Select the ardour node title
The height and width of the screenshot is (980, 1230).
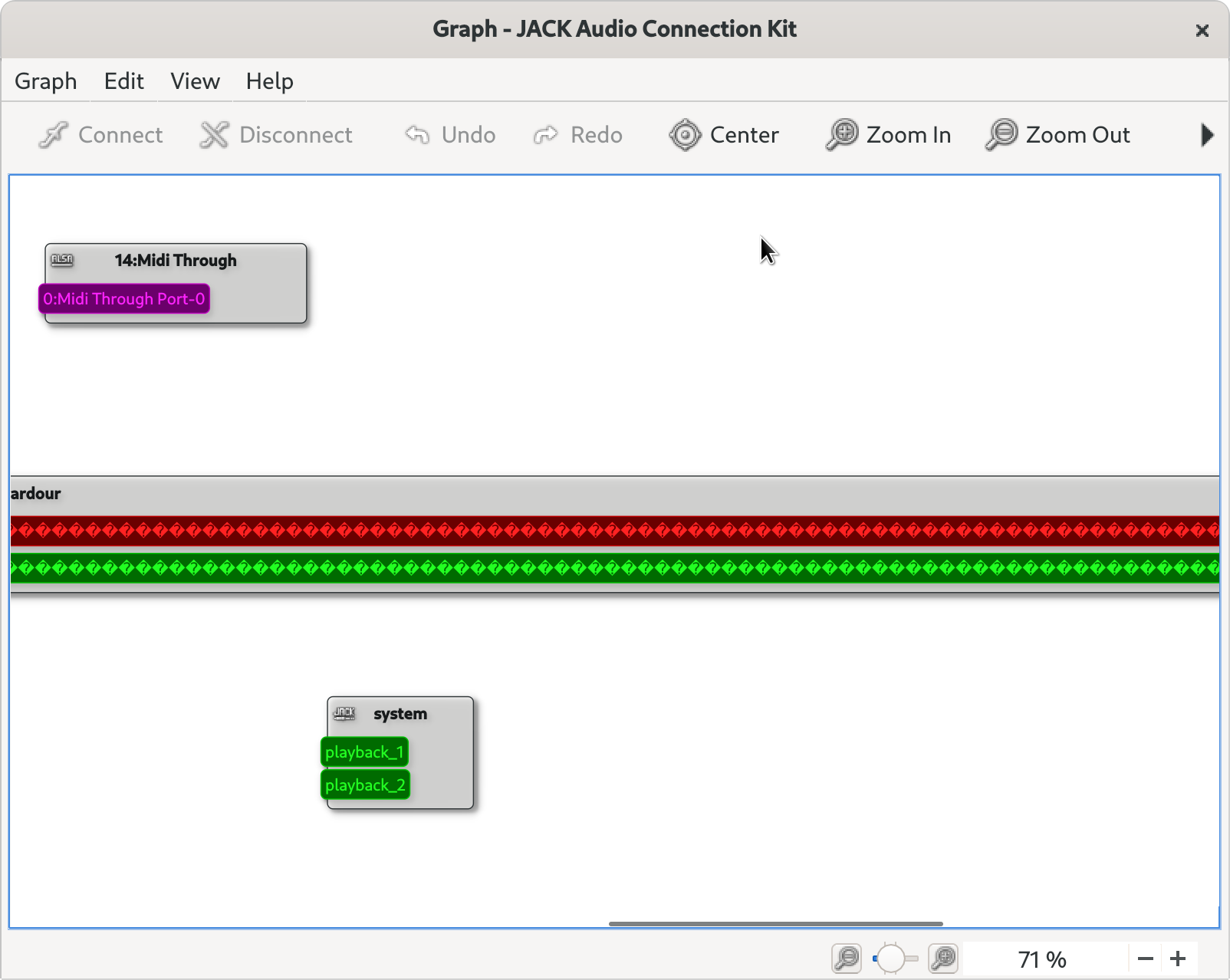[35, 494]
